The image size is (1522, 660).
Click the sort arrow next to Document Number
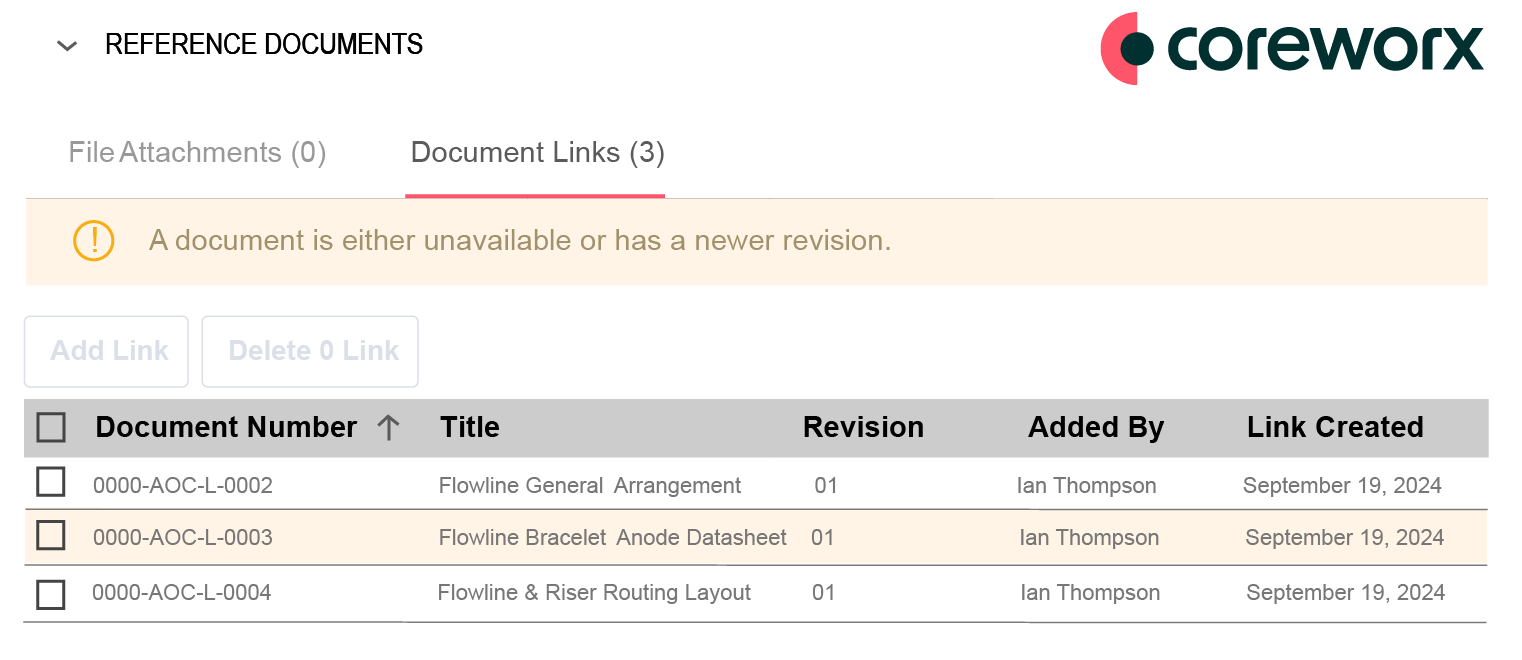tap(388, 427)
